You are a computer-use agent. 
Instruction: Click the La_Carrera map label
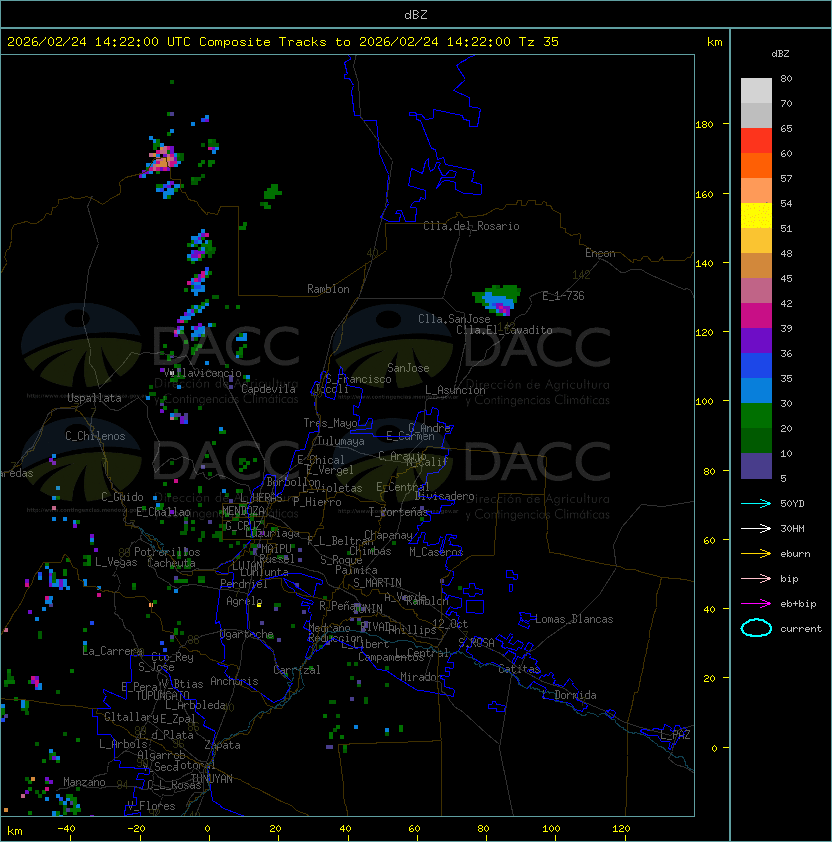click(x=113, y=651)
